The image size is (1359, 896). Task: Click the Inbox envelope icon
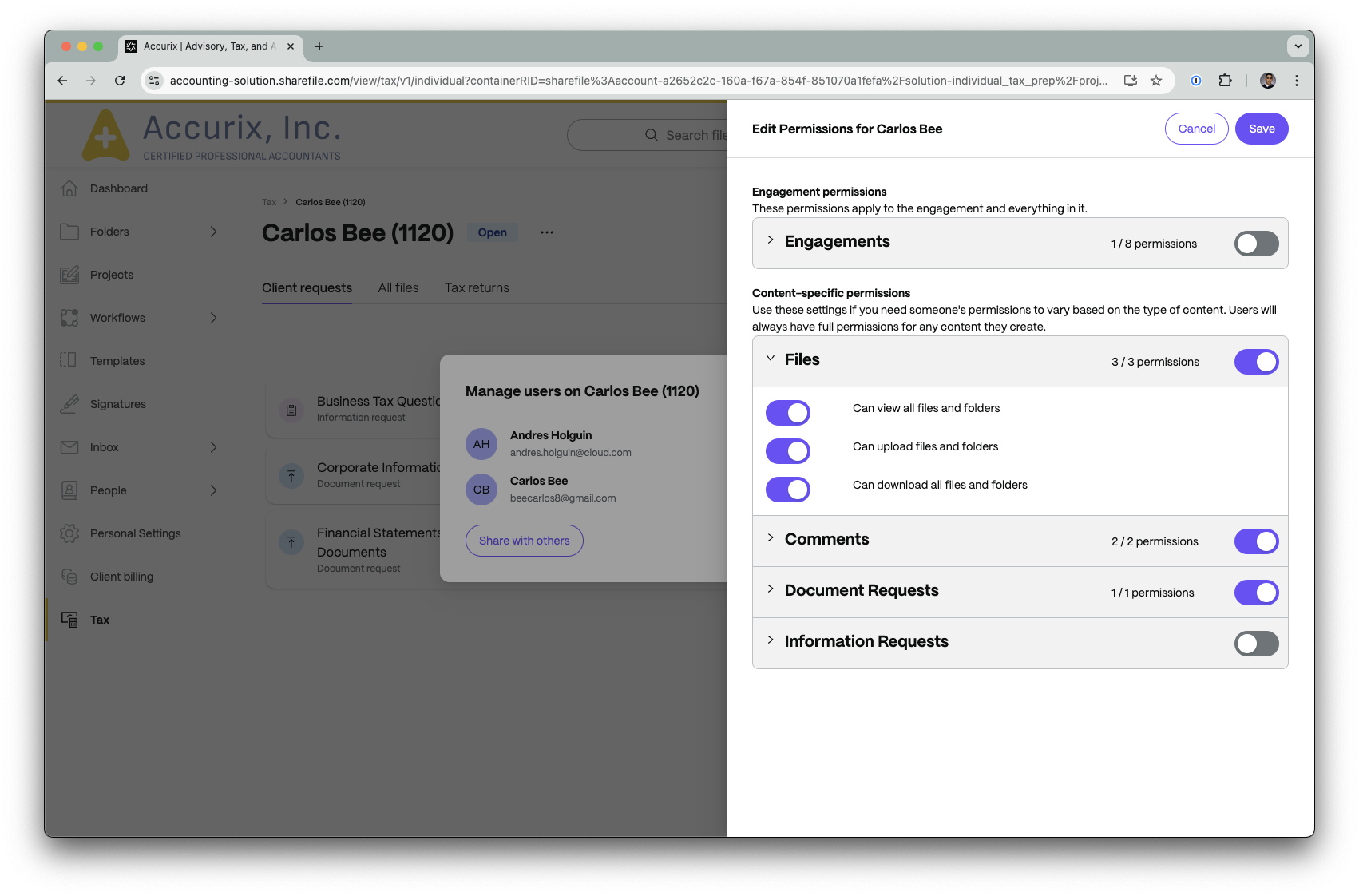[x=69, y=447]
